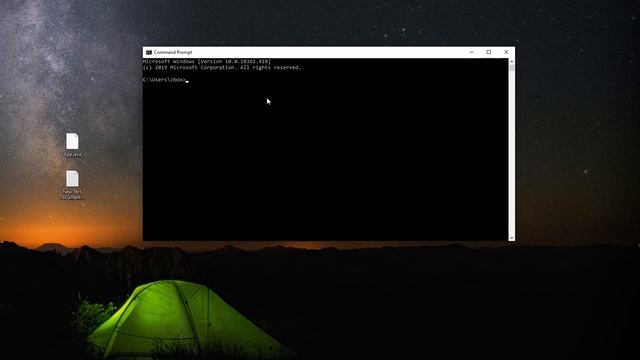
Task: Select the App.java file on the desktop
Action: click(72, 145)
